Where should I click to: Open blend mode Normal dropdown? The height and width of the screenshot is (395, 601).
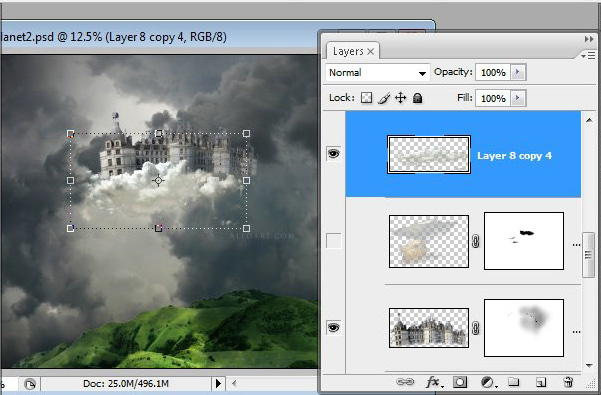[378, 72]
